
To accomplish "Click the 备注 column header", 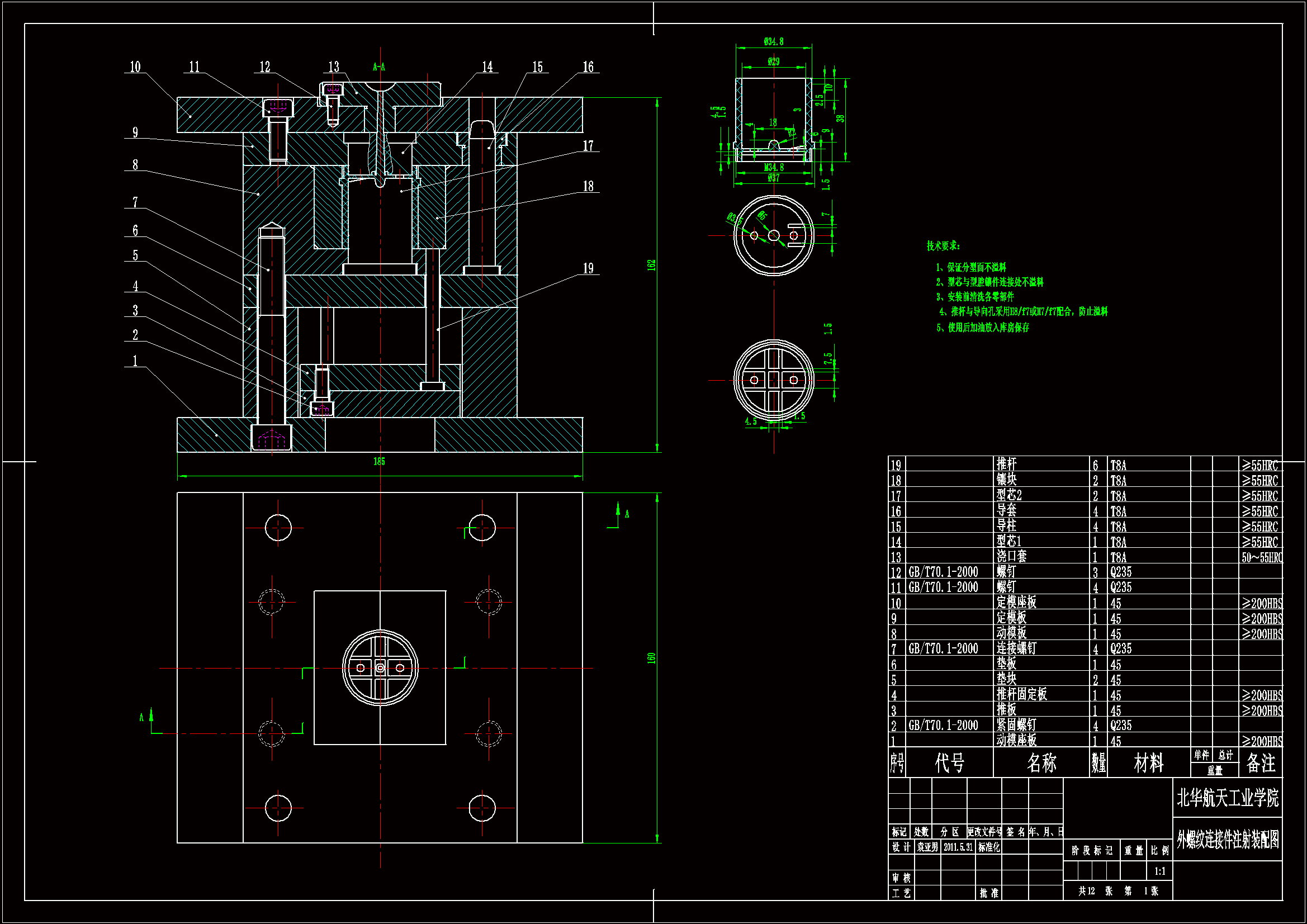I will click(1260, 763).
